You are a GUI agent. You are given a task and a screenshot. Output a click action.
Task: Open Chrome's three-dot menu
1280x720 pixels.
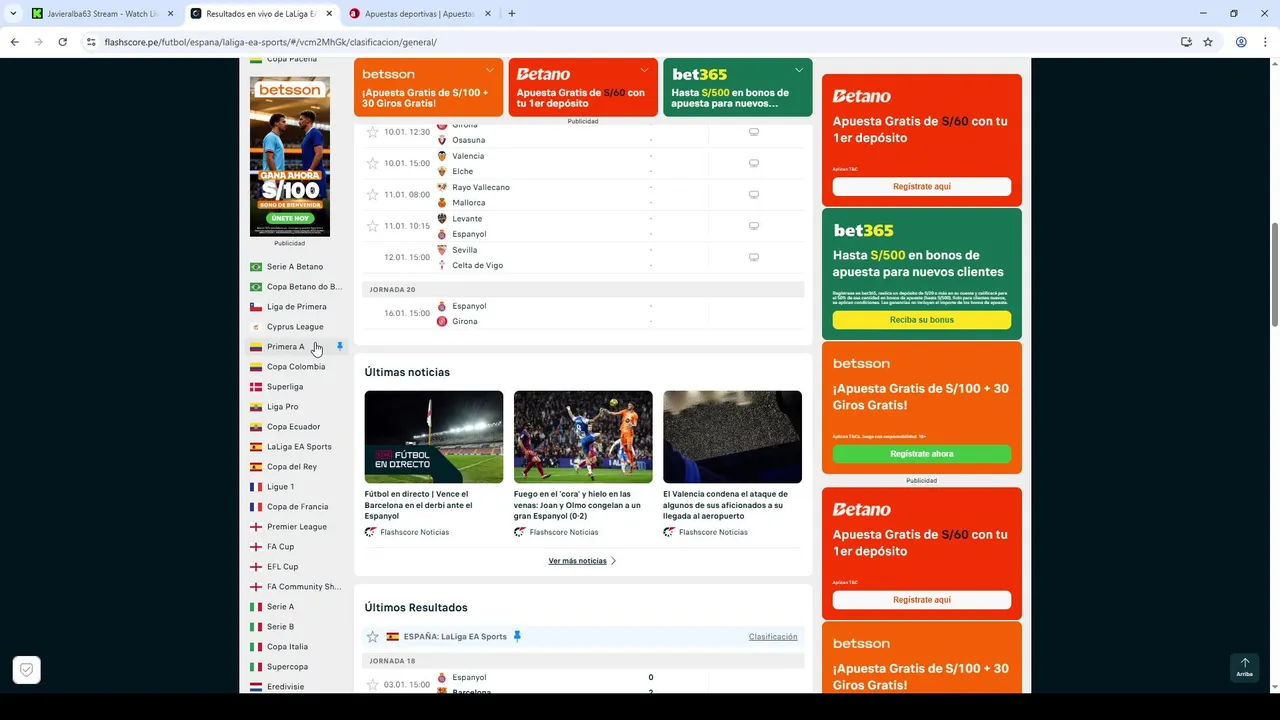coord(1265,42)
